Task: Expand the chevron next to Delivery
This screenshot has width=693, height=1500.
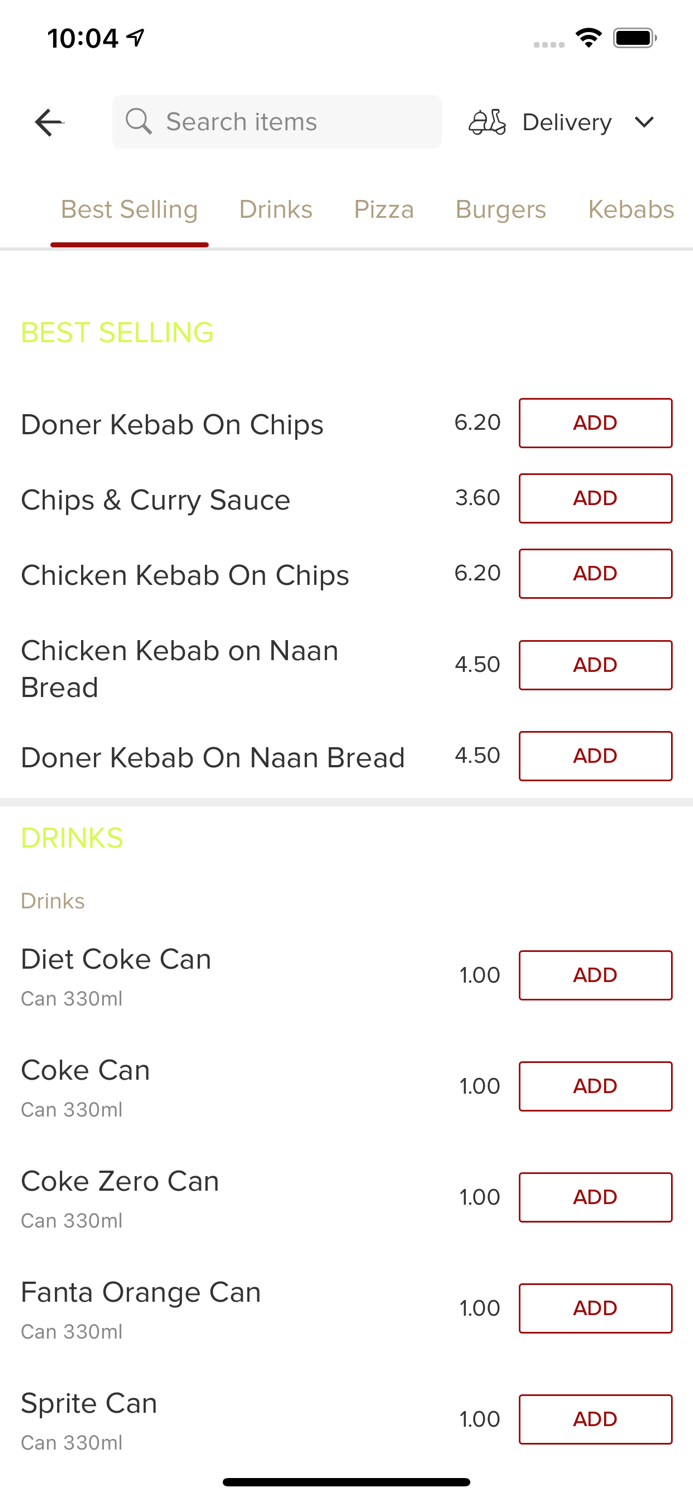Action: tap(645, 122)
